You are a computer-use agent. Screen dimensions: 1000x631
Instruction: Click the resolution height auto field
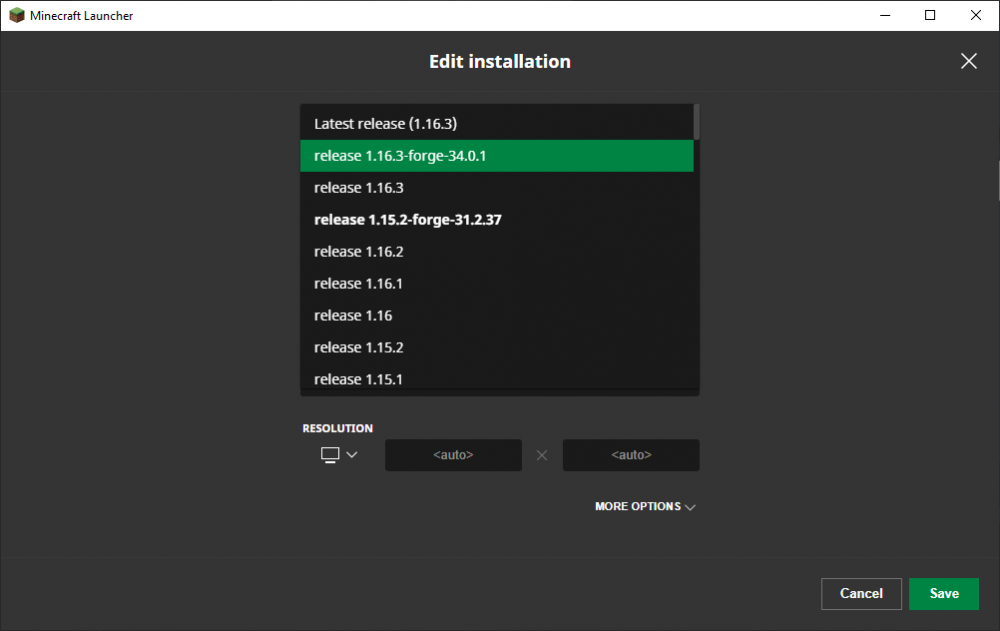coord(631,455)
